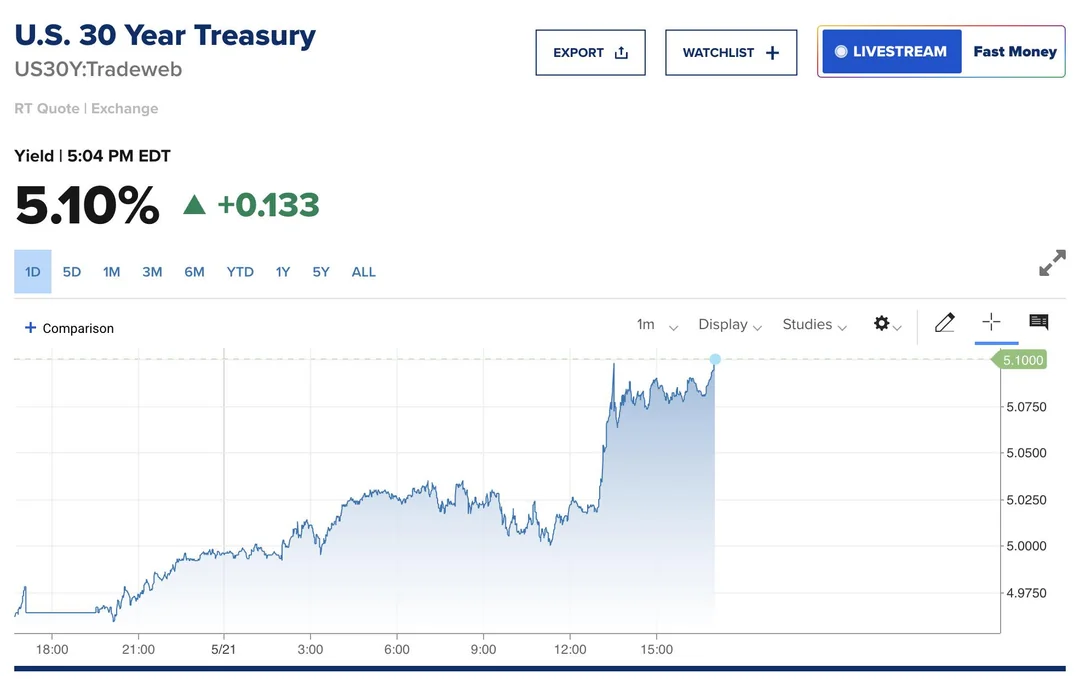
Task: Select the 1D range toggle
Action: tap(33, 272)
